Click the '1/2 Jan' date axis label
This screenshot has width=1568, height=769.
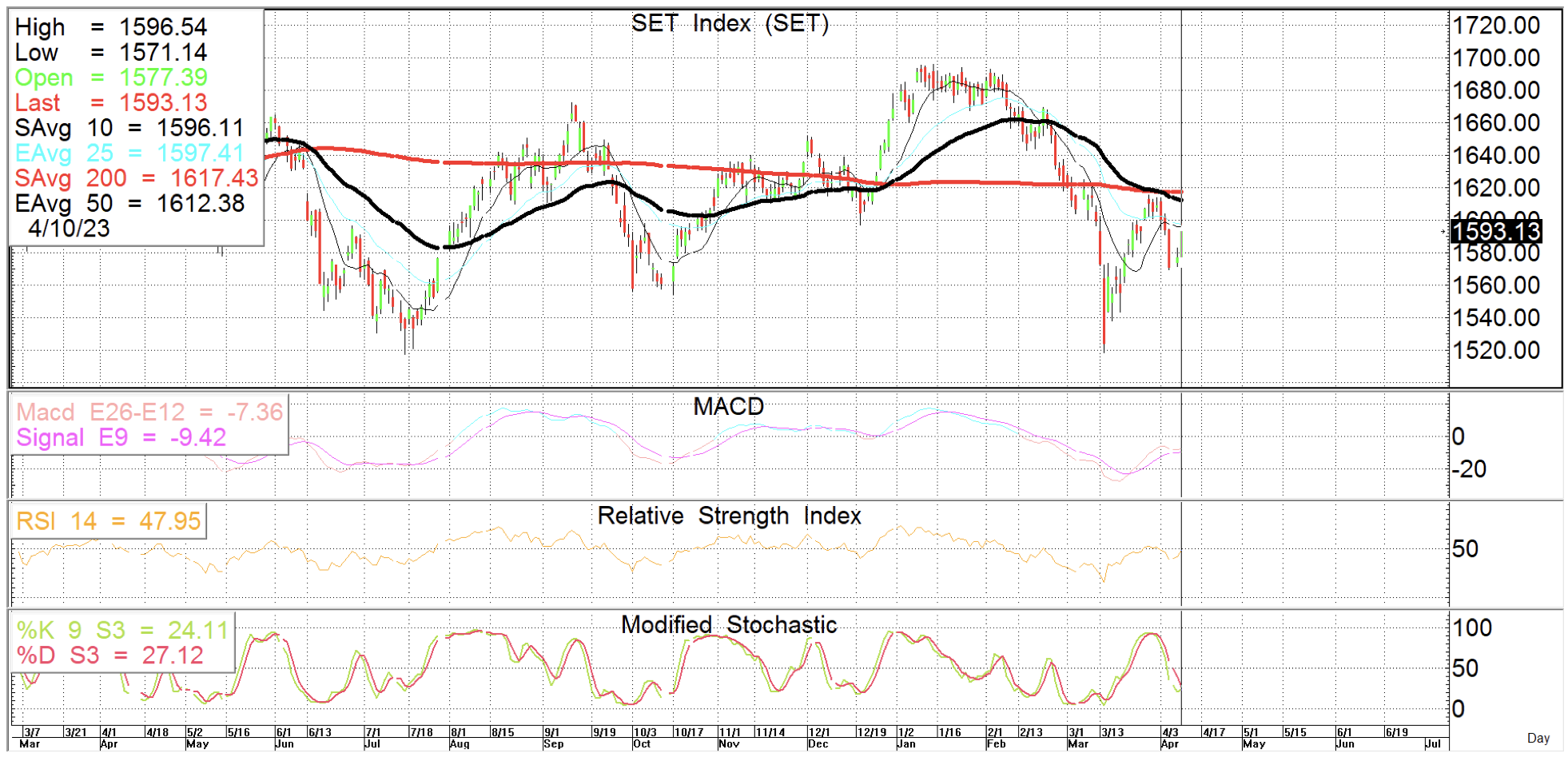[x=906, y=738]
